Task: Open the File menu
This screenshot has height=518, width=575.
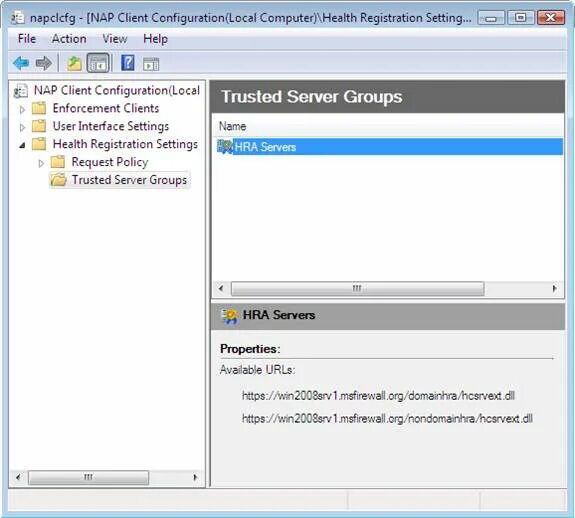Action: pos(27,39)
